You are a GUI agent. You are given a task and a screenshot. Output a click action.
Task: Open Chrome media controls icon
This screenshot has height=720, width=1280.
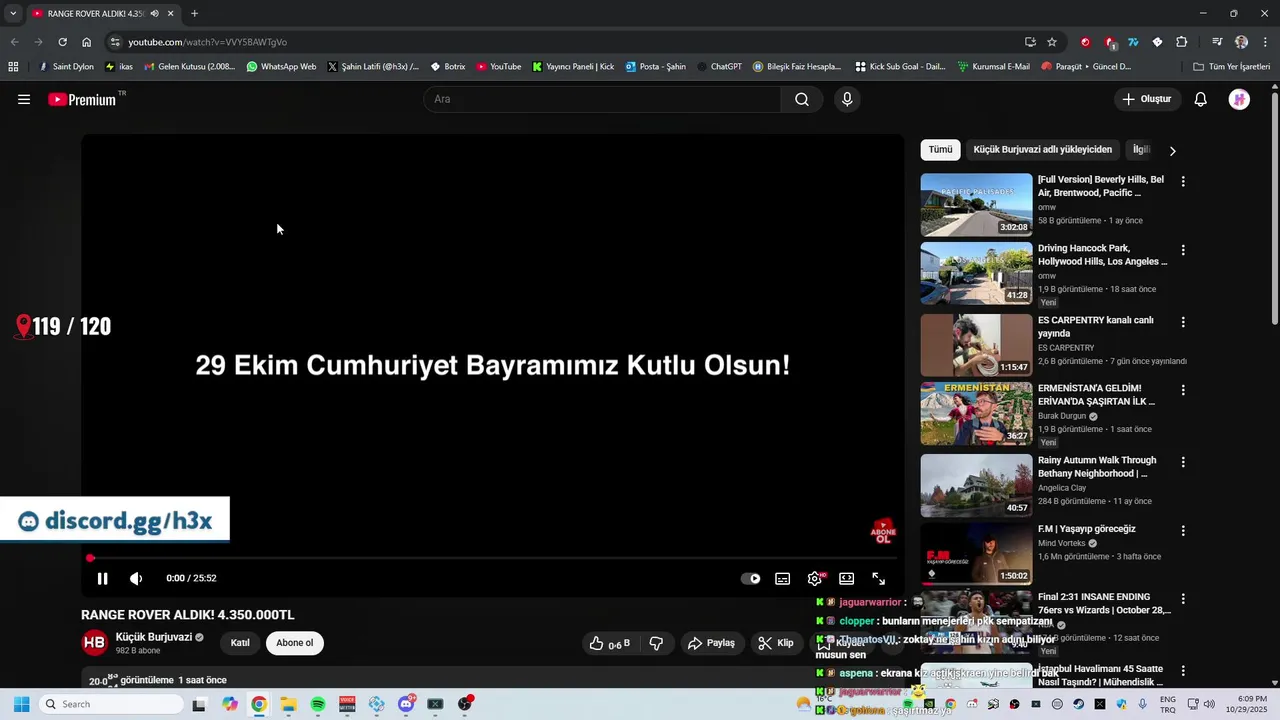click(x=1217, y=42)
